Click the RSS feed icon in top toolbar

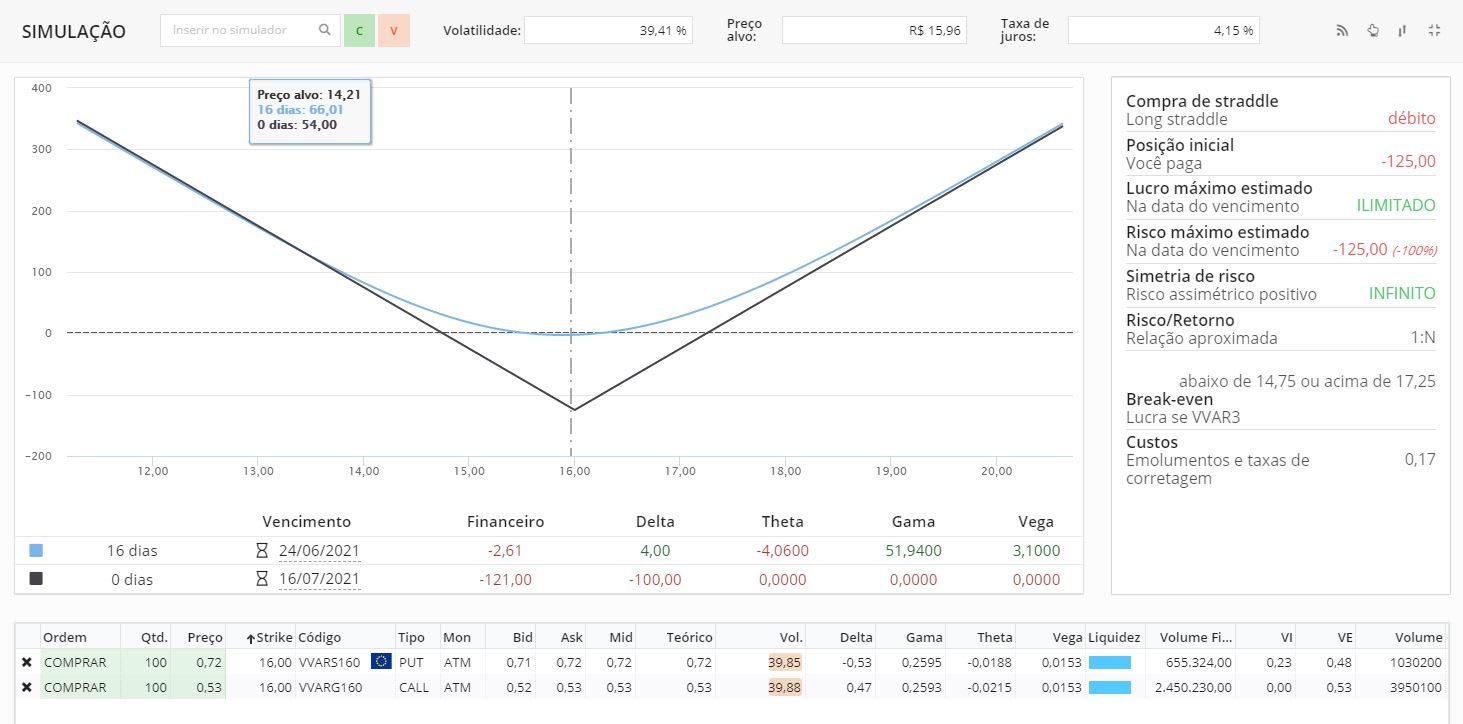click(1343, 30)
